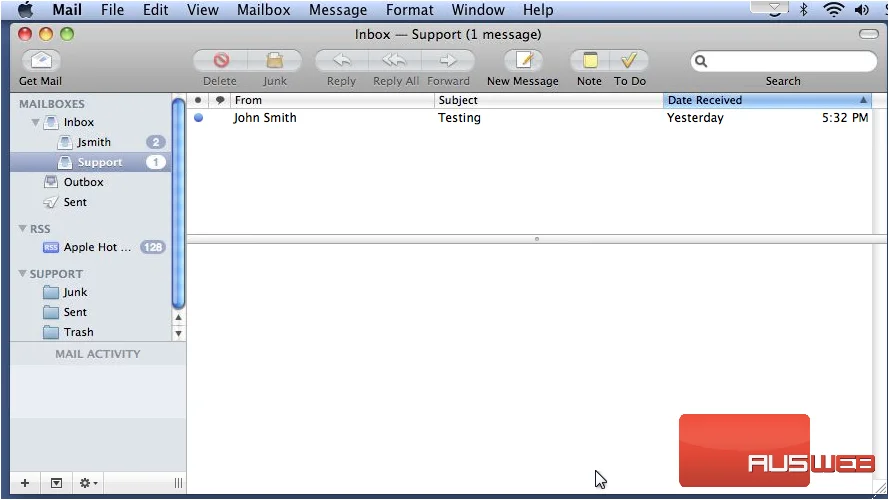Click the Apple Hot 128 count badge
The height and width of the screenshot is (500, 889).
(x=153, y=247)
